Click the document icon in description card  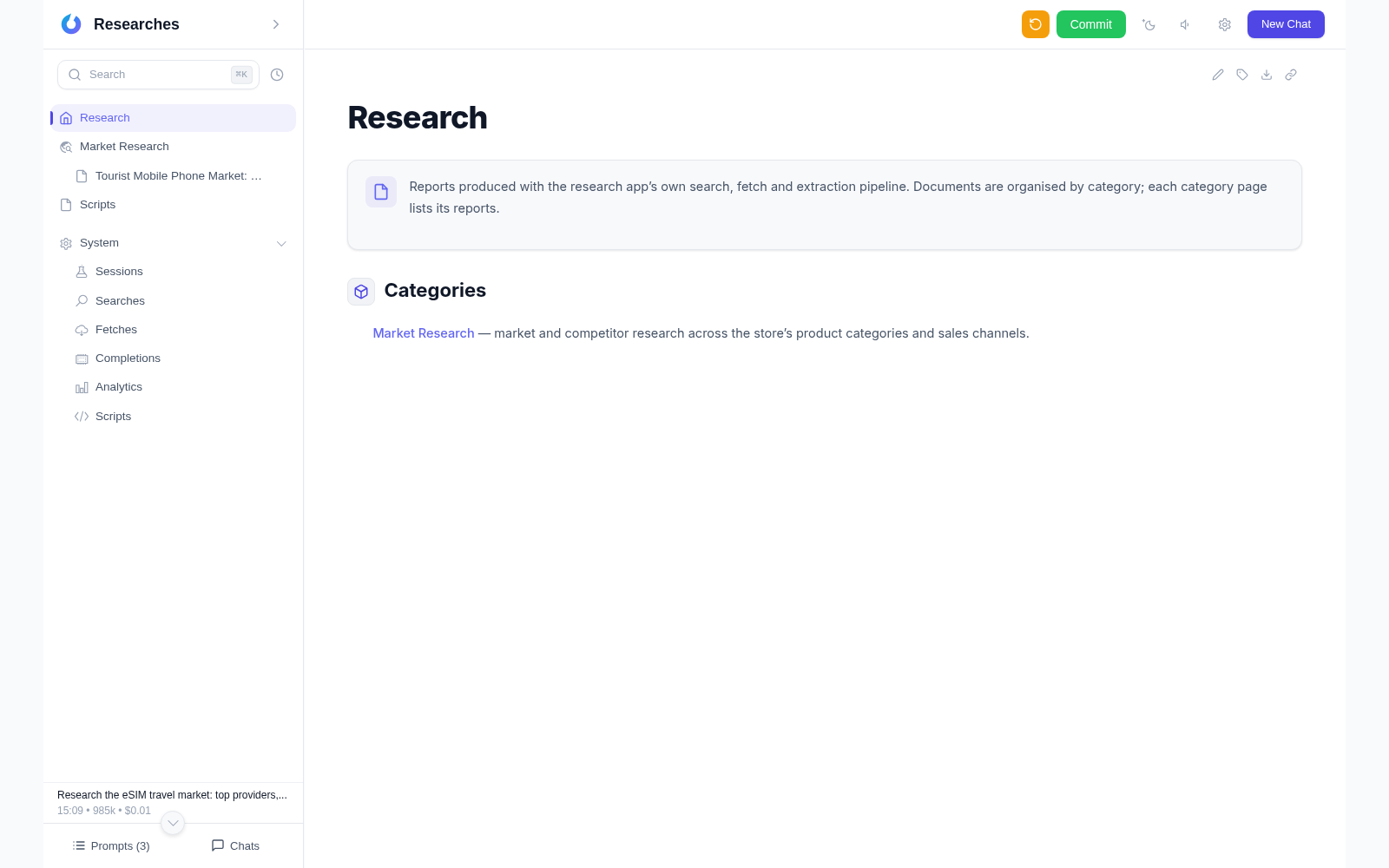381,192
